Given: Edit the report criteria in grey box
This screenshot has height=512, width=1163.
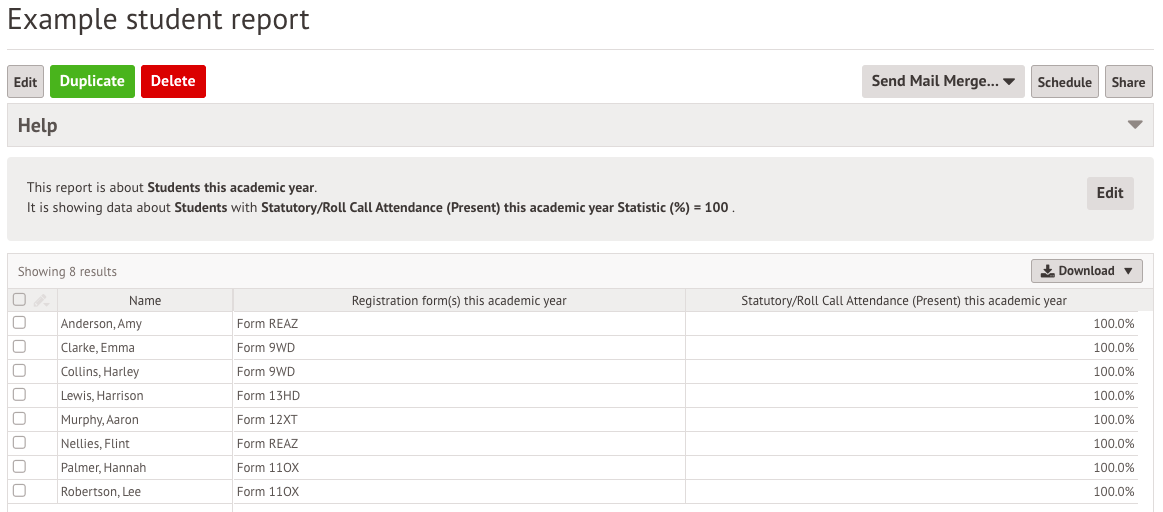Looking at the screenshot, I should [1110, 193].
